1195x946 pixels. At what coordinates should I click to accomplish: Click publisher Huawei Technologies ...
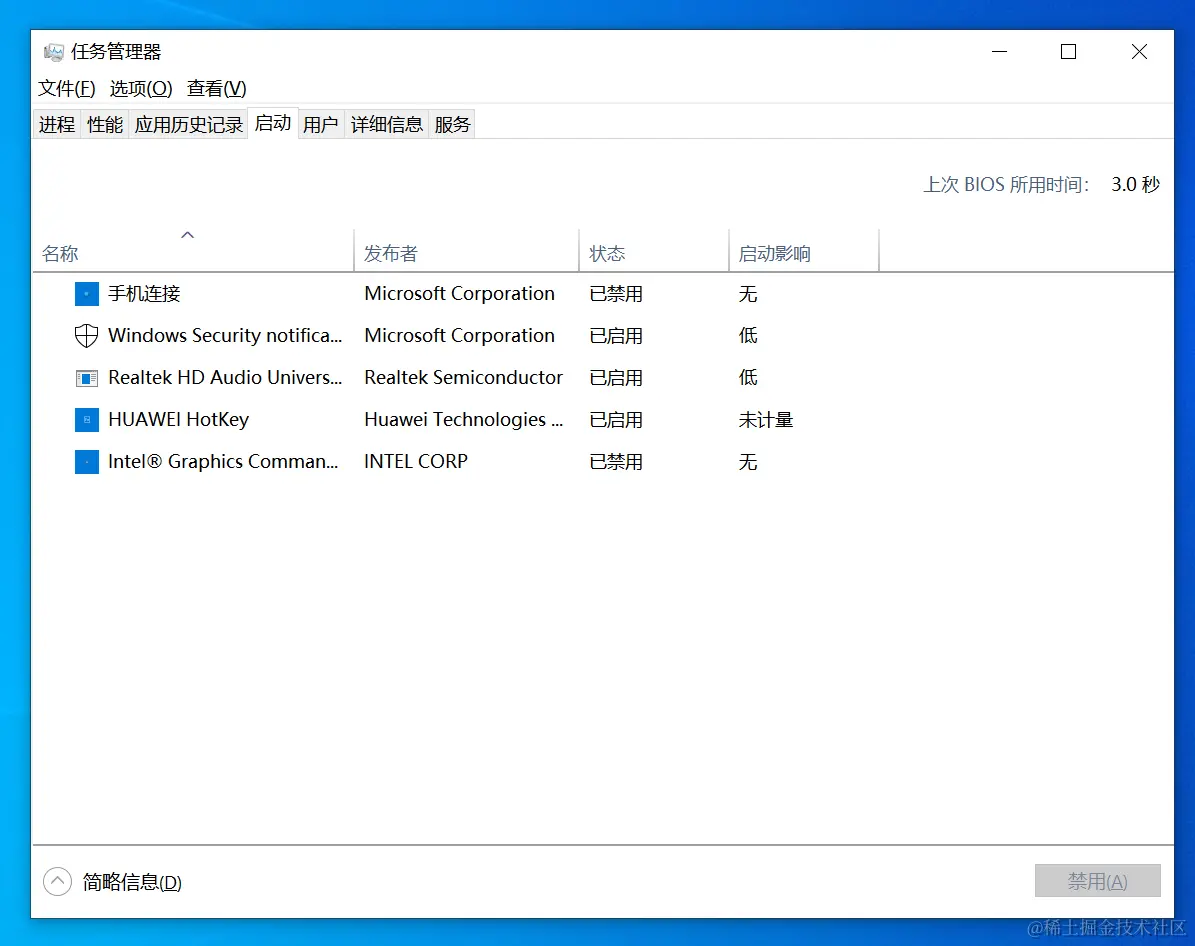(463, 419)
